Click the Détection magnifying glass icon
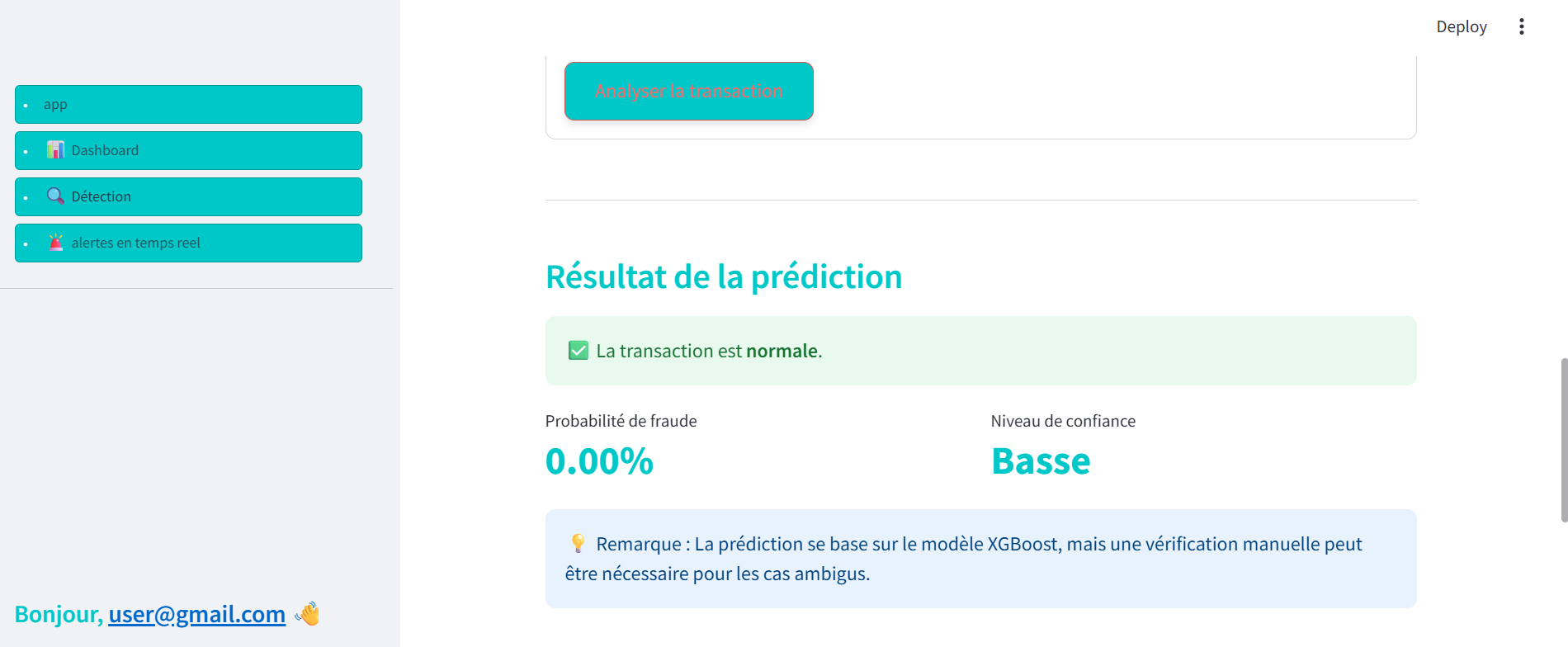The width and height of the screenshot is (1568, 647). 55,196
